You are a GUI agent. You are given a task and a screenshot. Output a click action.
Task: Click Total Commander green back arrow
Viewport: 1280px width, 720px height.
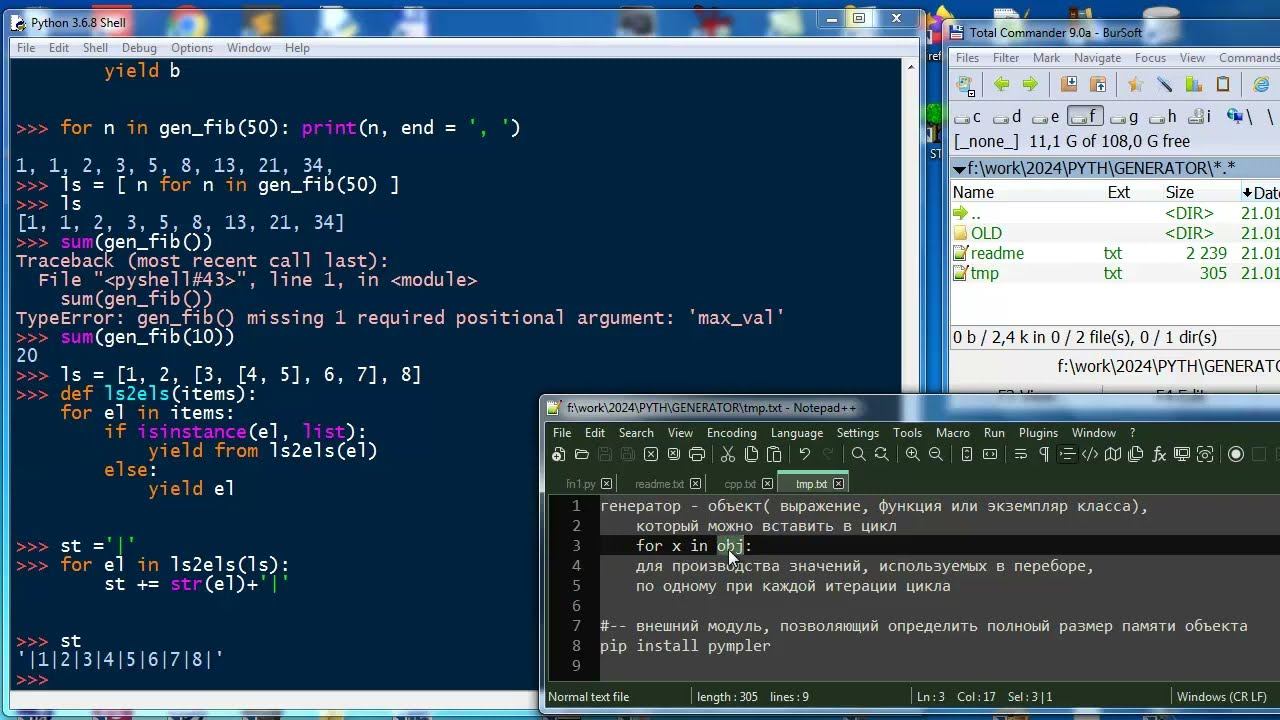pyautogui.click(x=1001, y=84)
